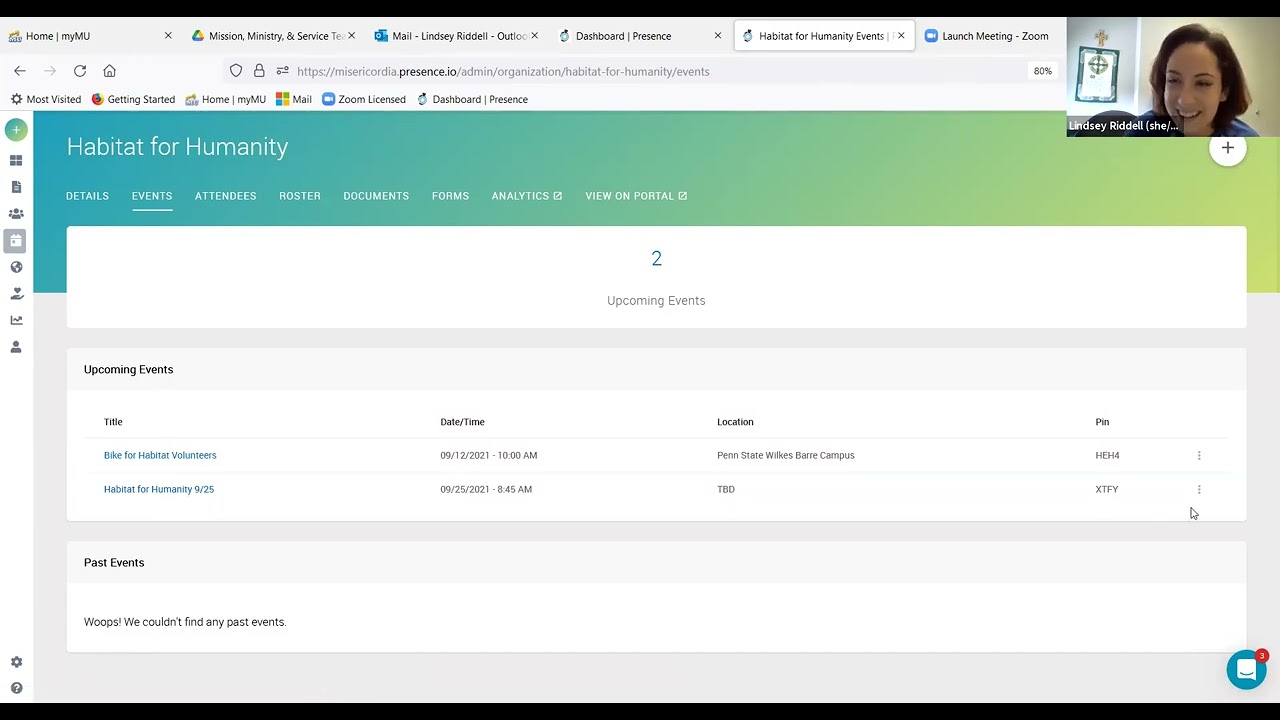Open Bike for Habitat Volunteers event

tap(160, 455)
